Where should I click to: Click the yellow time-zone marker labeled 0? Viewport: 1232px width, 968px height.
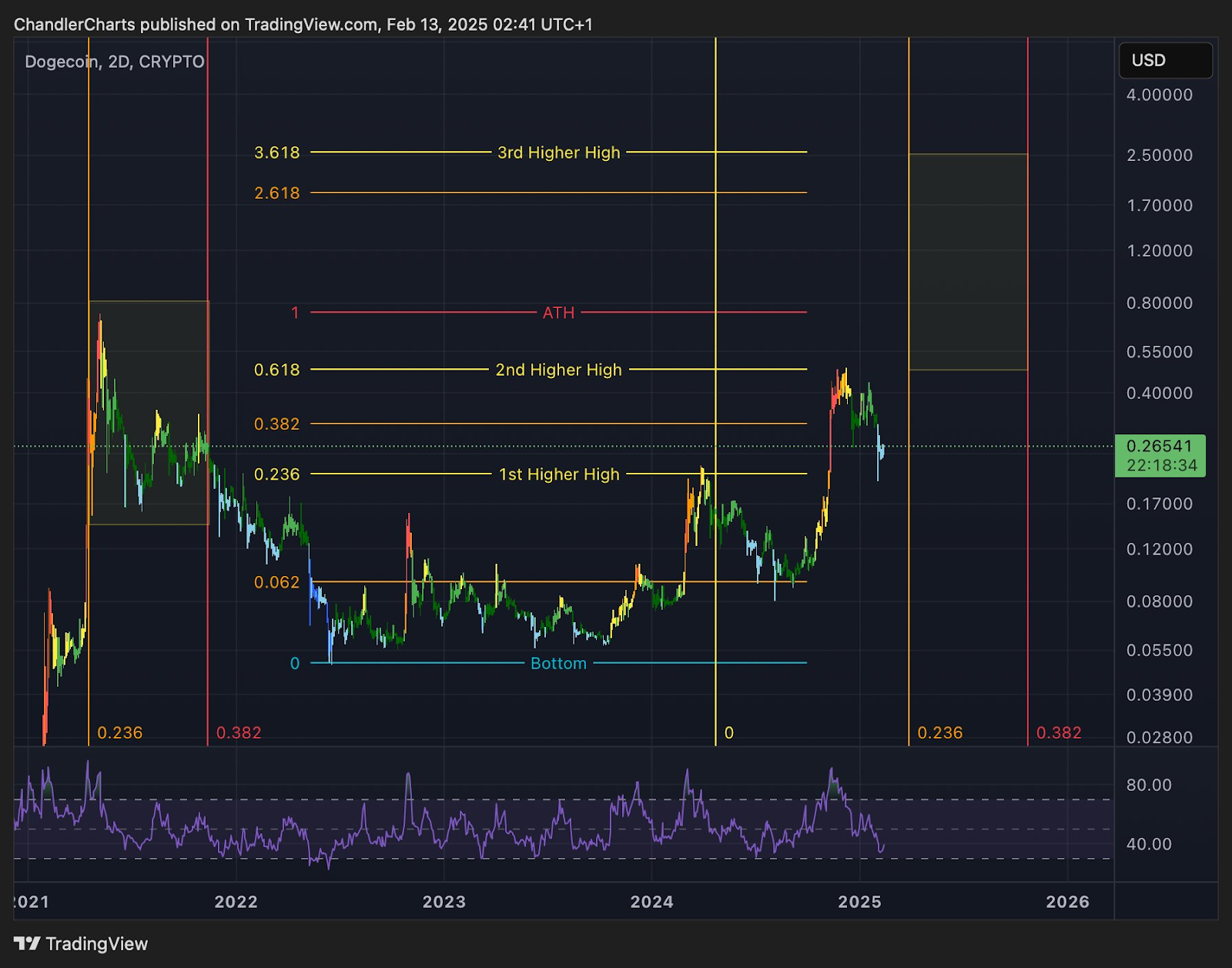(x=729, y=733)
